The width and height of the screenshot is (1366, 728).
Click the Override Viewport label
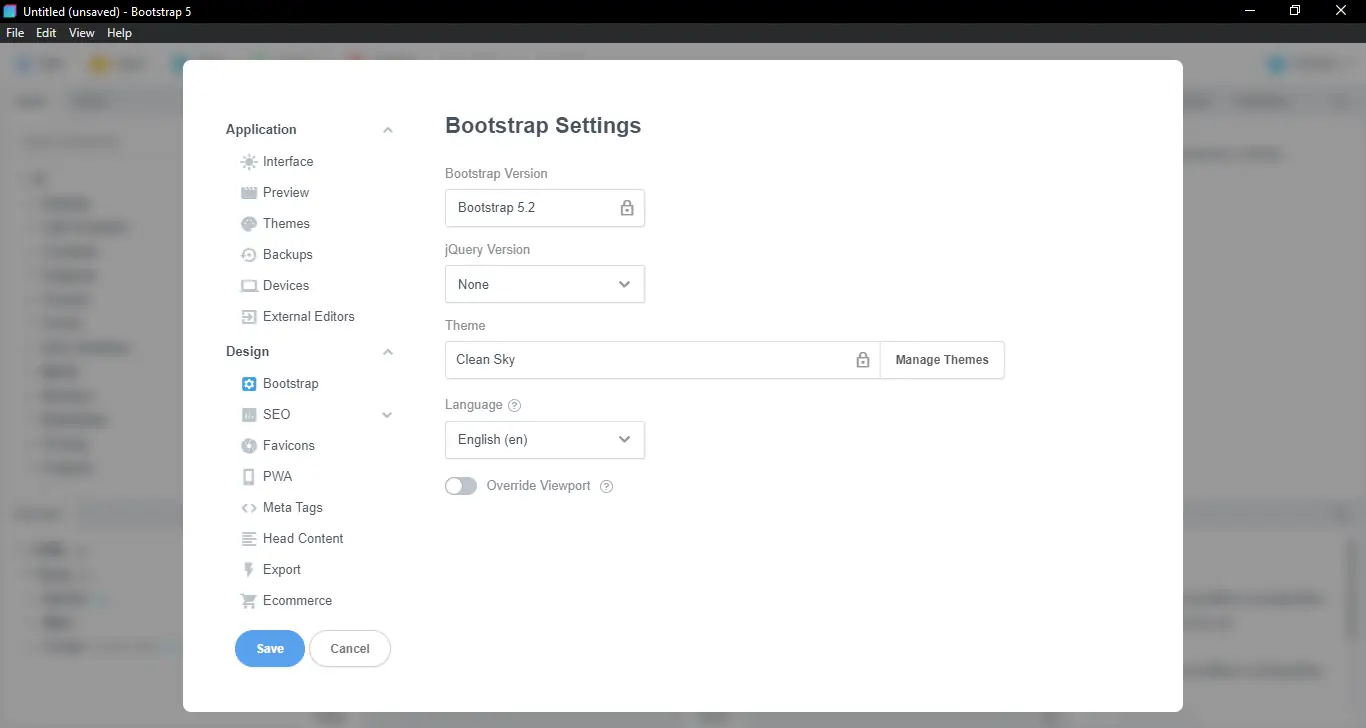tap(538, 486)
